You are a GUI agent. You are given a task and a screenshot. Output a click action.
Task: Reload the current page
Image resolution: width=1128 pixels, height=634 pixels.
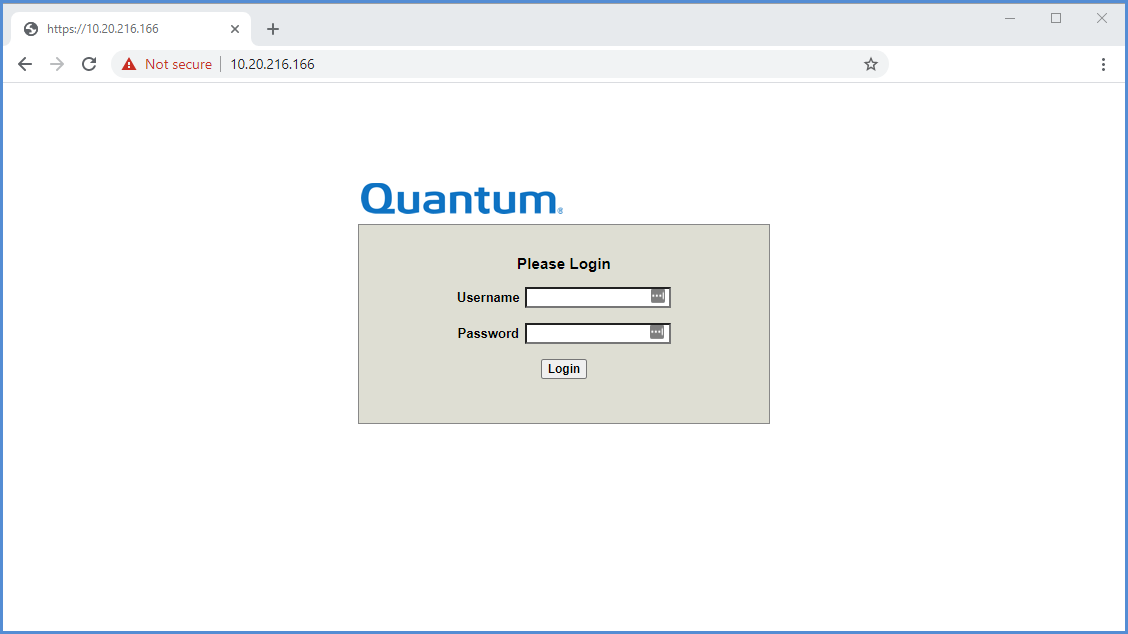point(89,64)
